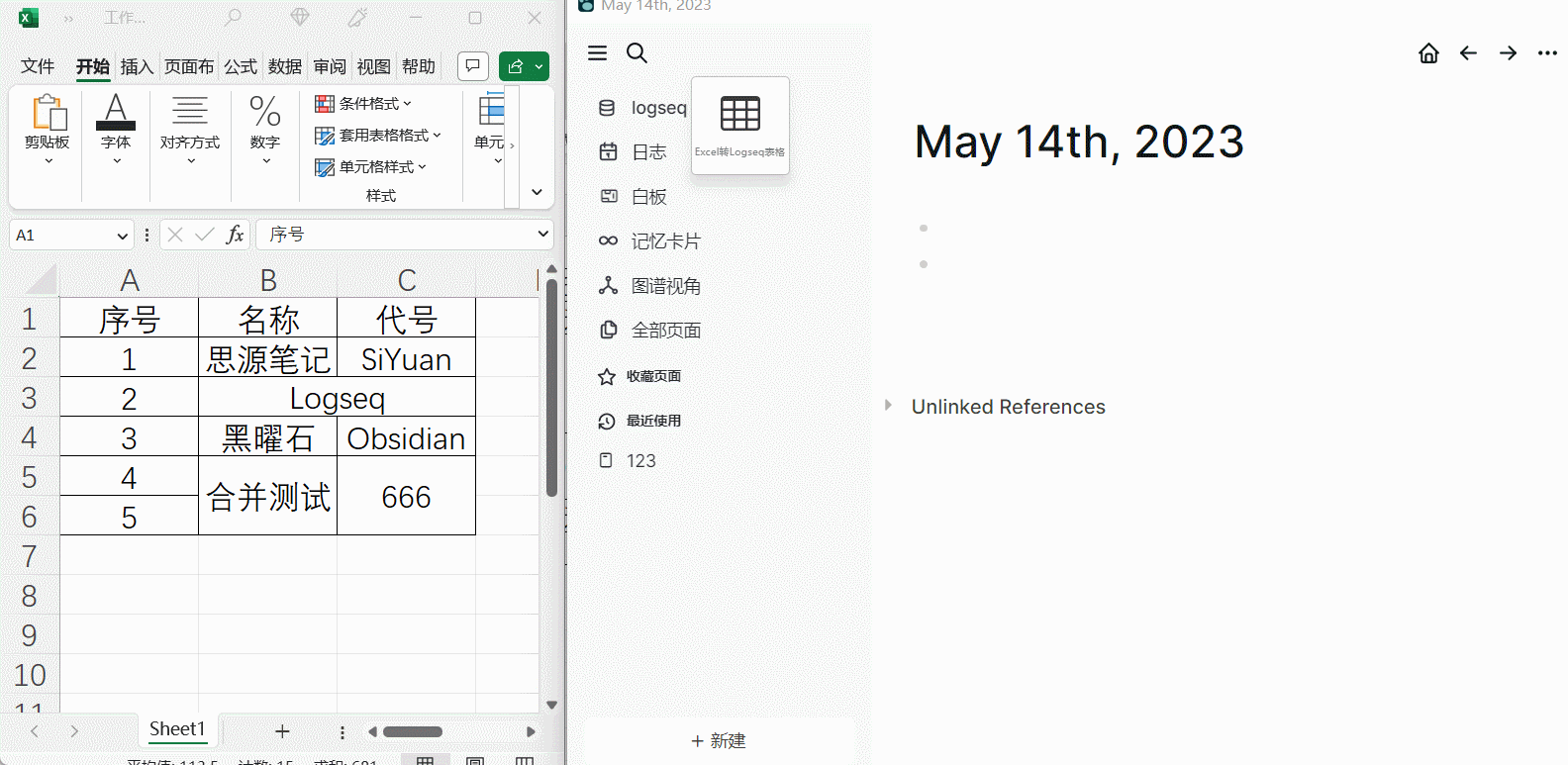This screenshot has width=1568, height=765.
Task: Select merged cell containing Logseq
Action: (x=337, y=398)
